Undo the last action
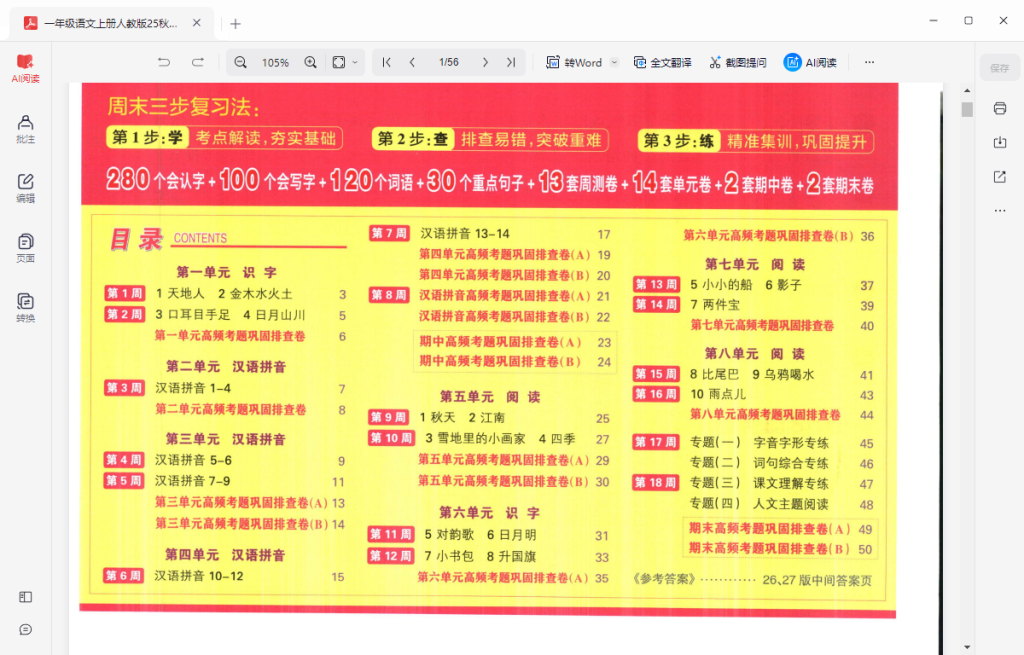Viewport: 1024px width, 655px height. [x=163, y=61]
